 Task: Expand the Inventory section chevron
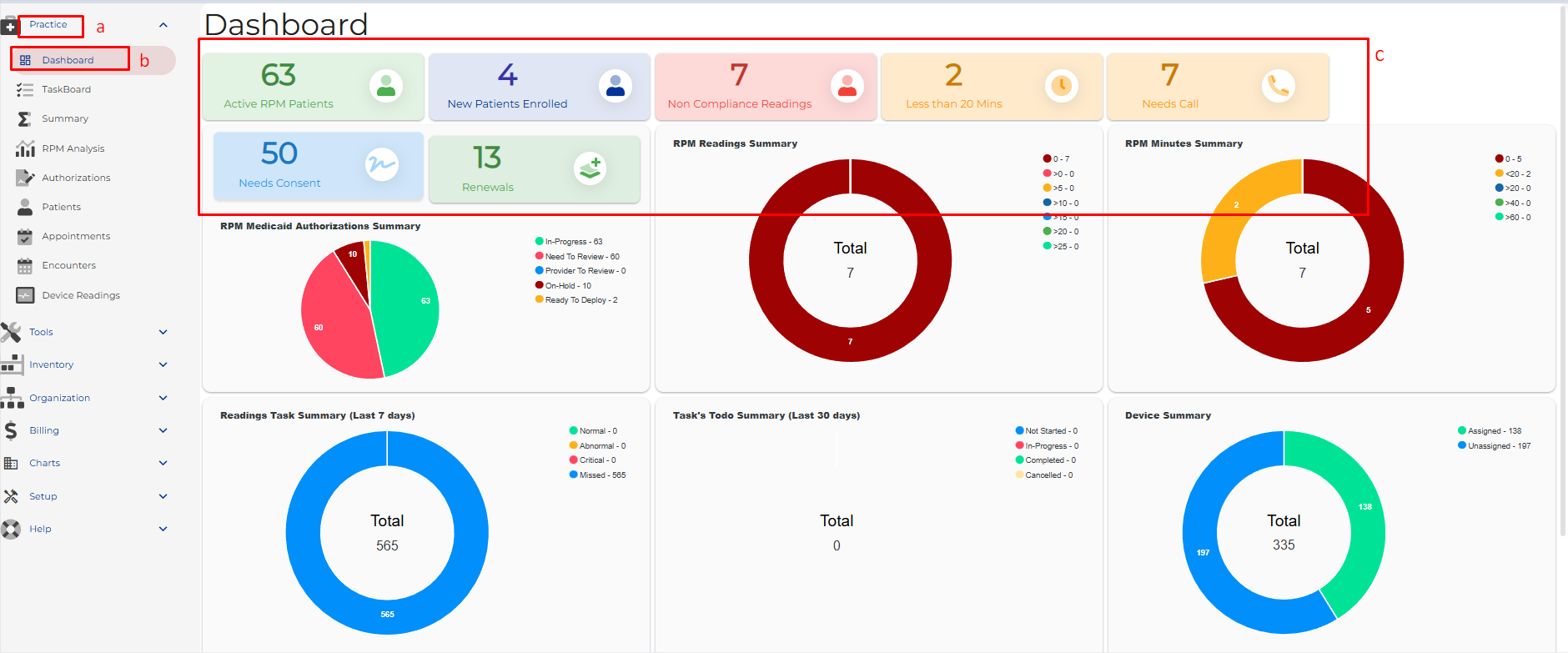point(163,364)
